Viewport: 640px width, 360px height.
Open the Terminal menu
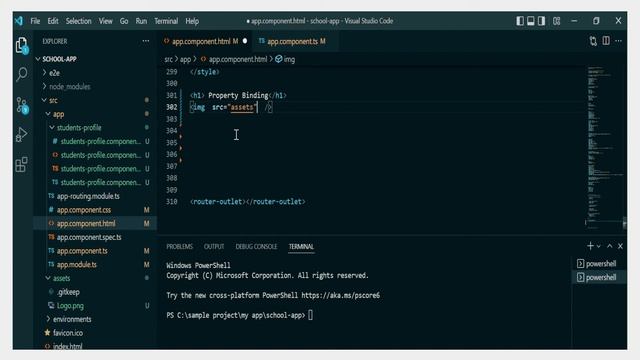(166, 21)
